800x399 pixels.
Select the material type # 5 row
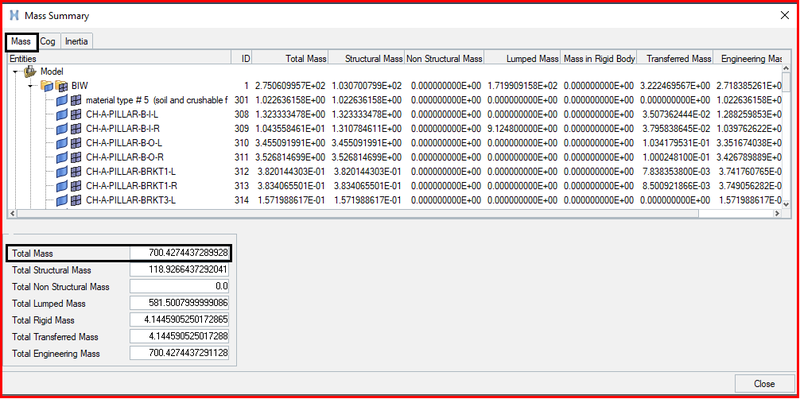click(394, 100)
